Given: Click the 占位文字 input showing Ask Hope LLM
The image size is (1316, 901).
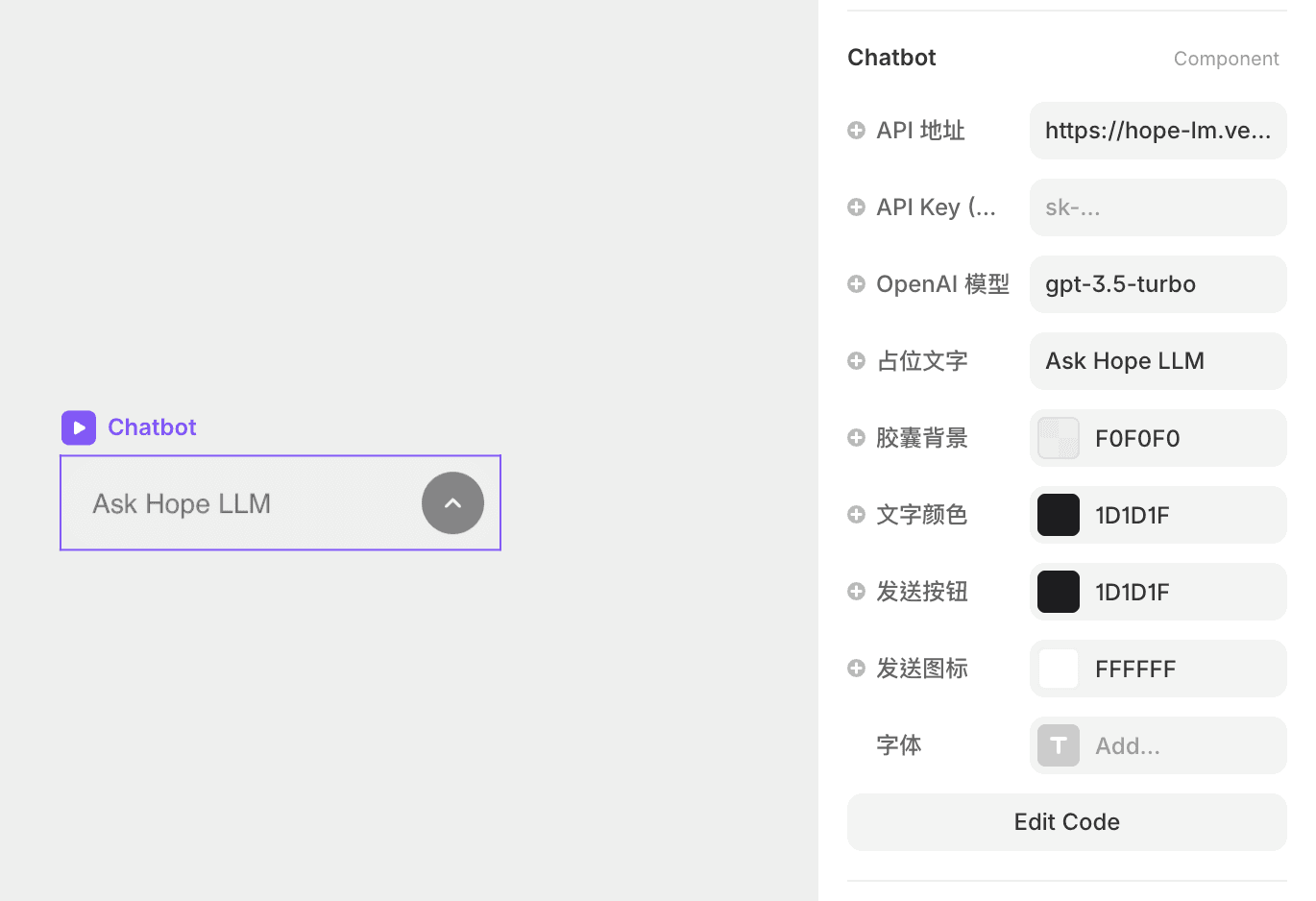Looking at the screenshot, I should point(1158,360).
